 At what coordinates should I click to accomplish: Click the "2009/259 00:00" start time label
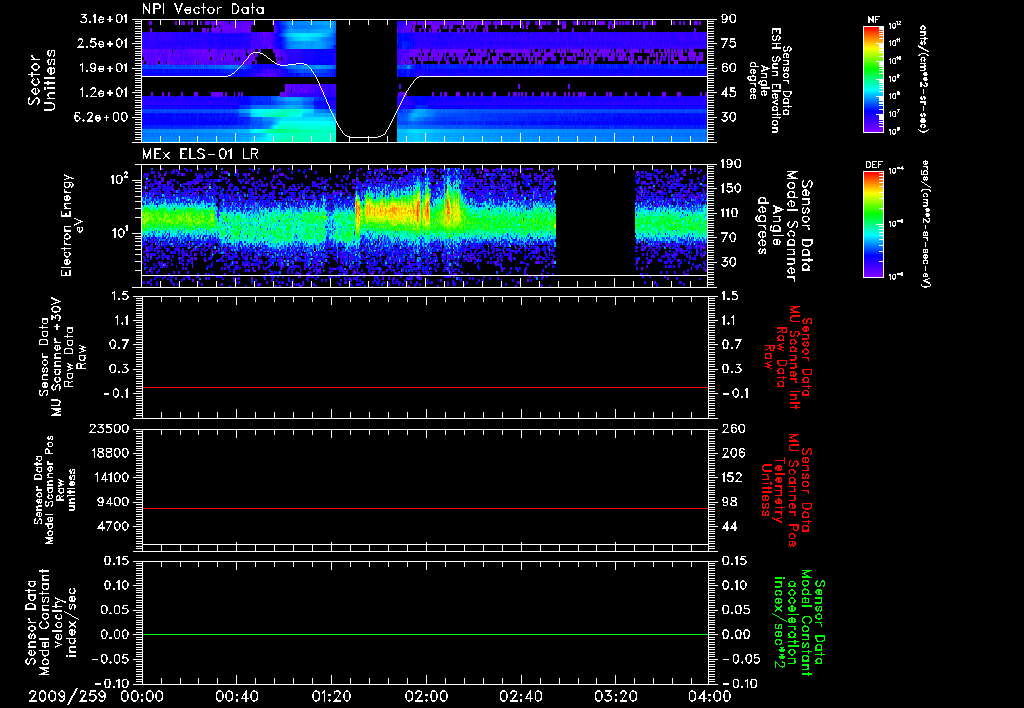click(97, 697)
